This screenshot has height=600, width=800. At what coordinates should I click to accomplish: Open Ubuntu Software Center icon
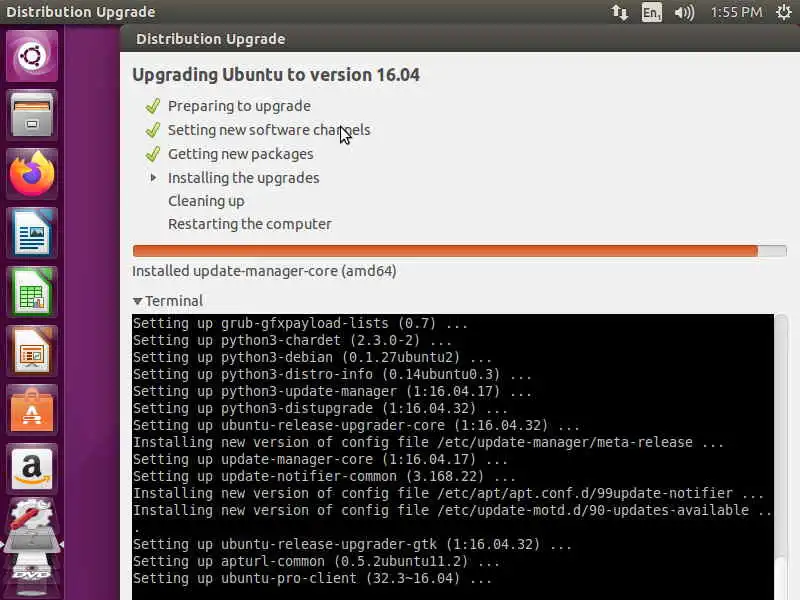[32, 410]
